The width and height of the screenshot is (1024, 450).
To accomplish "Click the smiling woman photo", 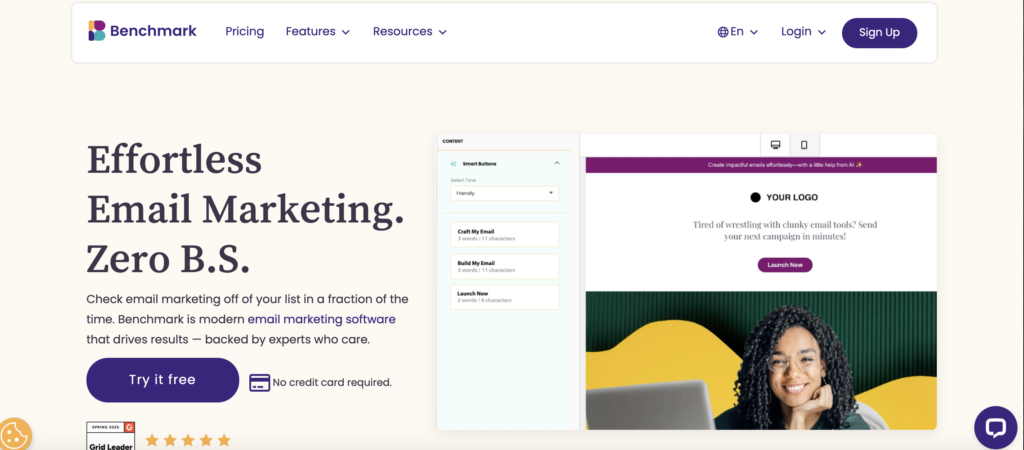I will [x=761, y=361].
